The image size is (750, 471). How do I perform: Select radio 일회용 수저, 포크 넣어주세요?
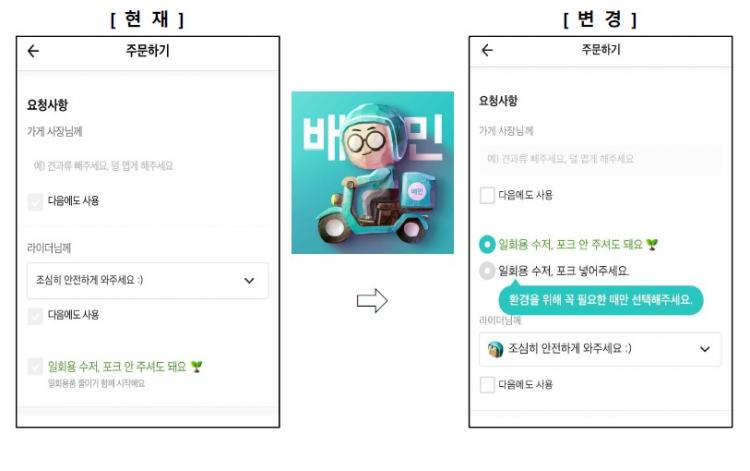pyautogui.click(x=487, y=271)
